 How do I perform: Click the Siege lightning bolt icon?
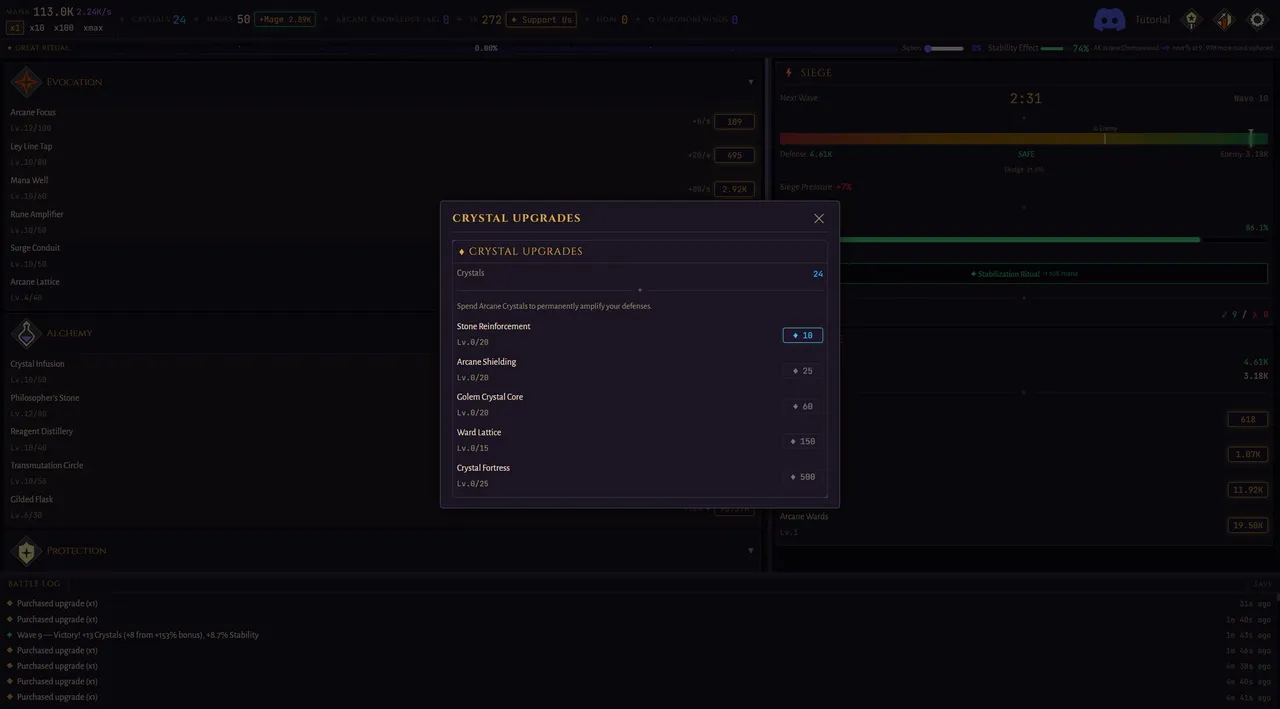pos(789,73)
